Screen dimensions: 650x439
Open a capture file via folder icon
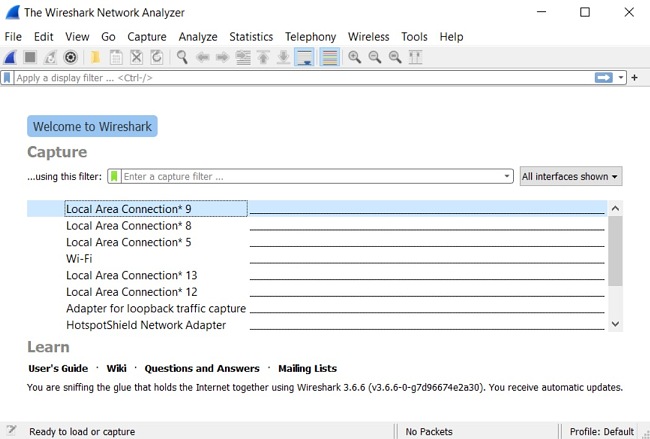tap(95, 57)
